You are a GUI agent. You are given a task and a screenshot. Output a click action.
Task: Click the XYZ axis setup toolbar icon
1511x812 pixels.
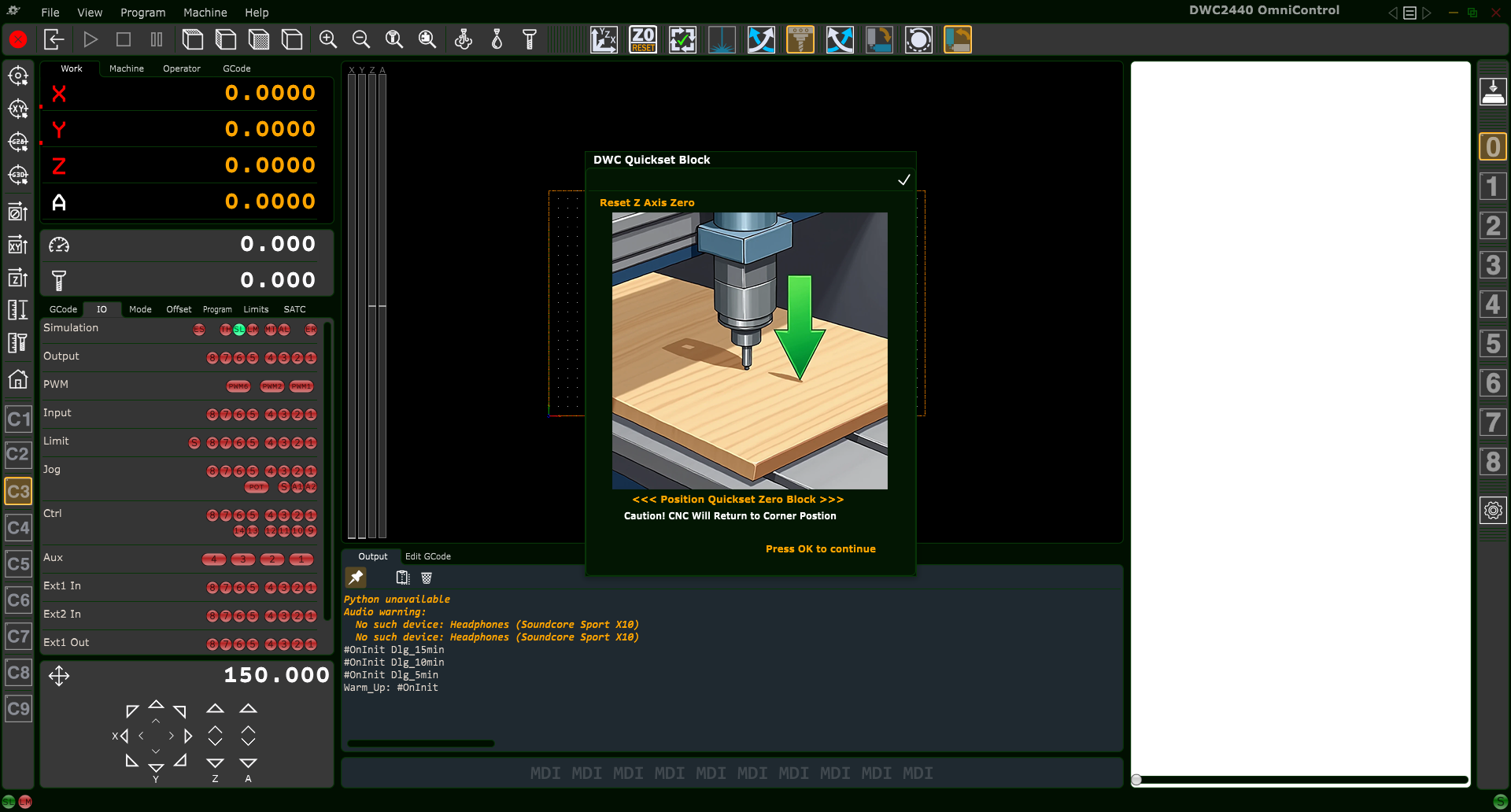pyautogui.click(x=604, y=39)
